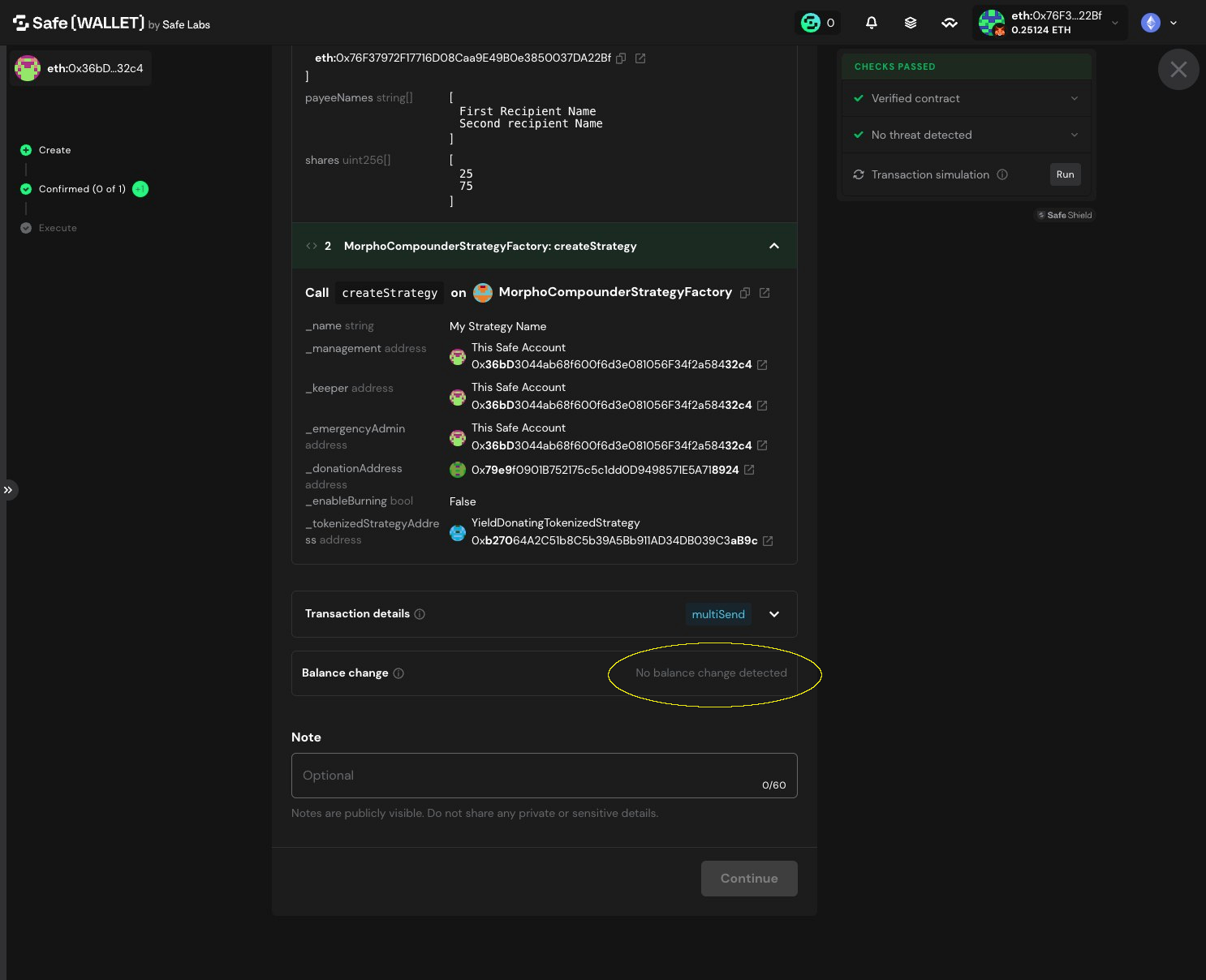
Task: Click the First Recipient Name entry
Action: [528, 111]
